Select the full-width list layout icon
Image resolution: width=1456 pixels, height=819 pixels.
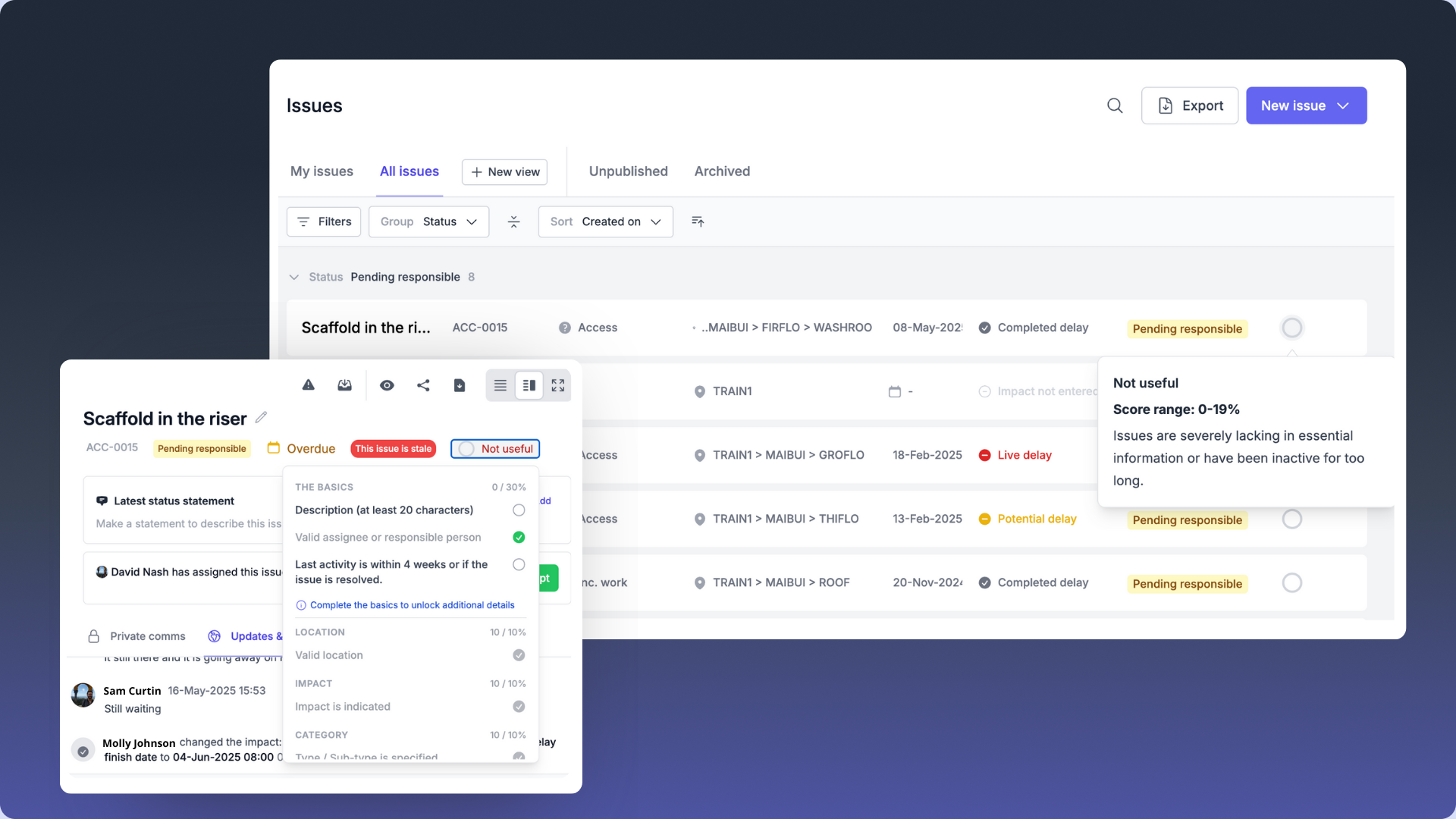500,385
